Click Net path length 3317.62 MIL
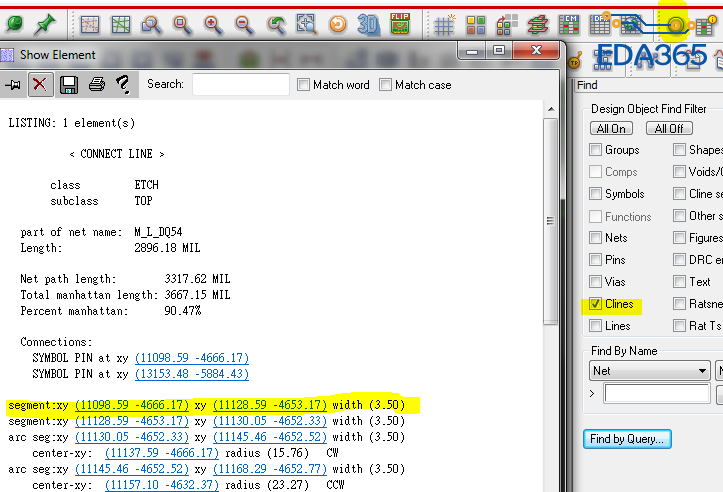The width and height of the screenshot is (723, 492). pos(197,279)
